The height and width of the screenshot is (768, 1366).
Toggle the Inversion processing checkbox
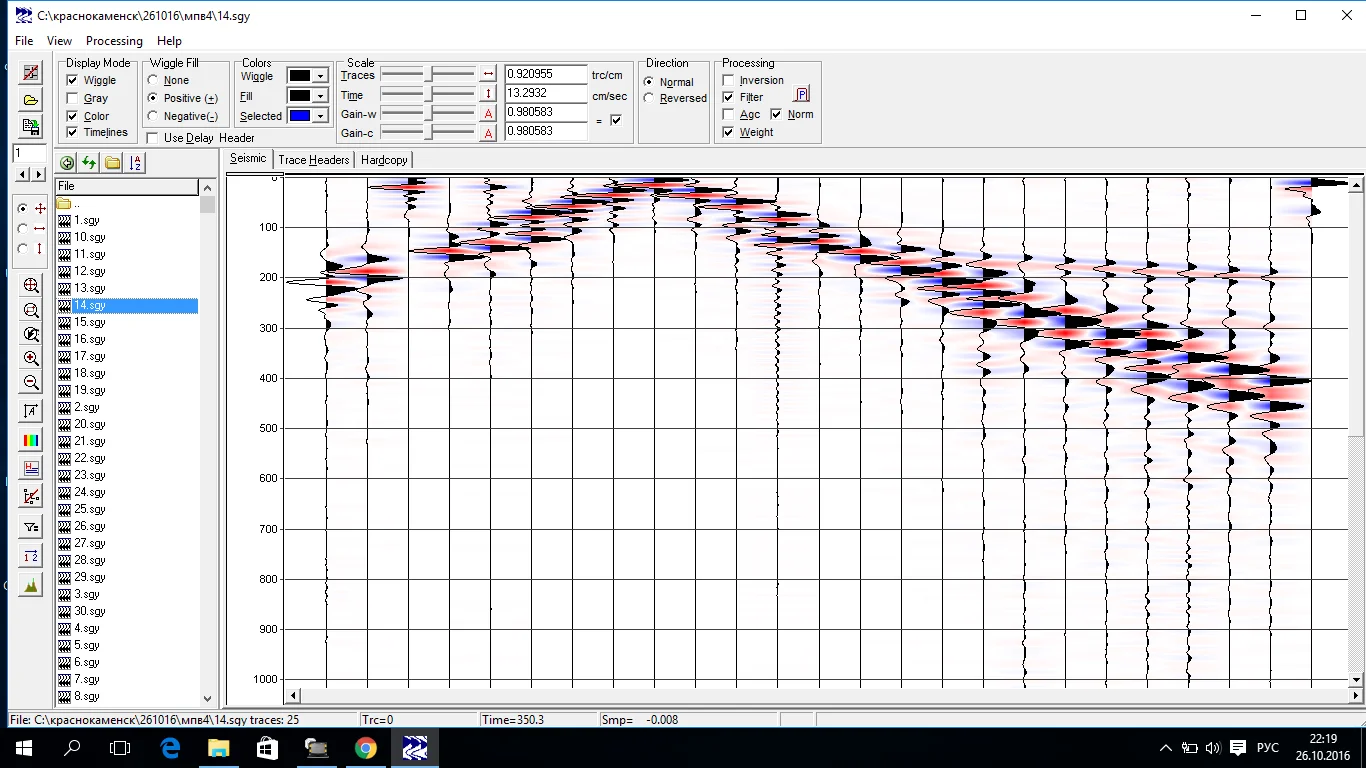click(x=728, y=80)
